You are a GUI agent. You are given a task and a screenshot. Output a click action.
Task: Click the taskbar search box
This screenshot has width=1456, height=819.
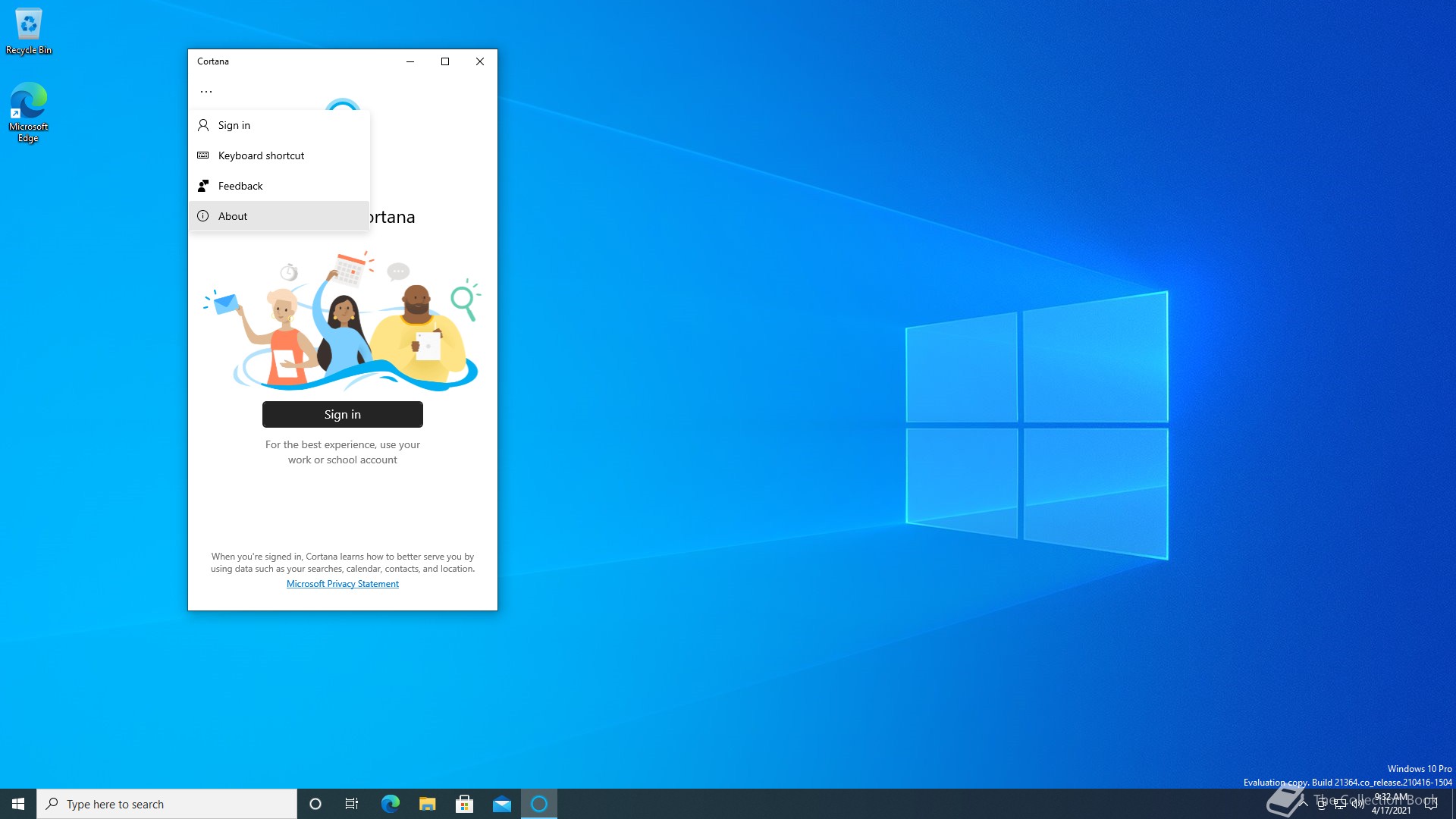pos(167,804)
